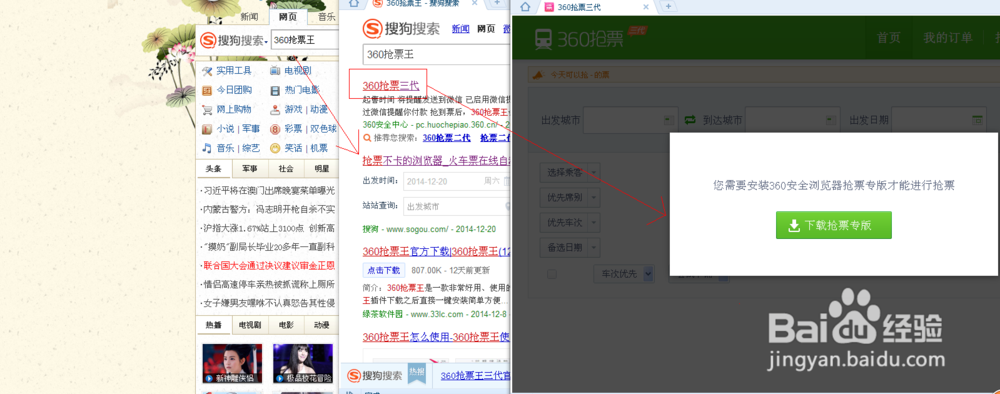Tick the checkbox left of 车次优先

coord(552,274)
